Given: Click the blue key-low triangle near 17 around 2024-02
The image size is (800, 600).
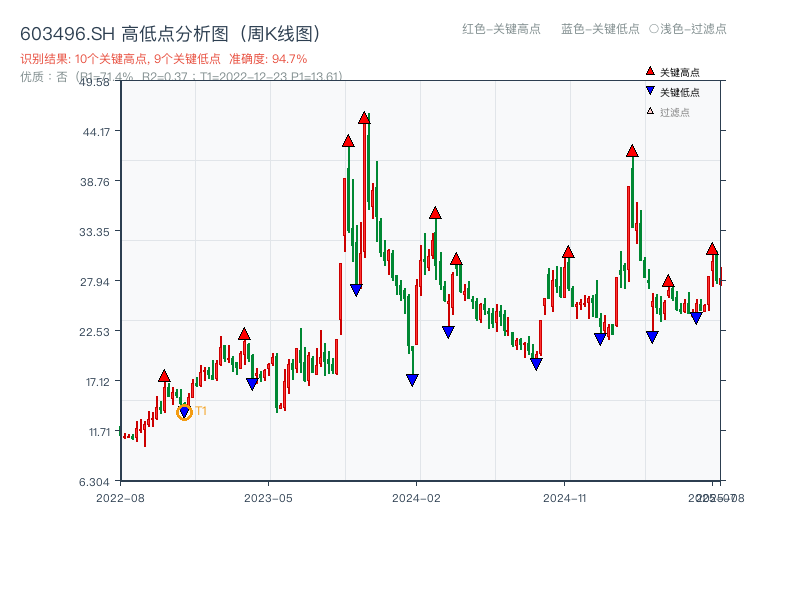Looking at the screenshot, I should pos(411,378).
